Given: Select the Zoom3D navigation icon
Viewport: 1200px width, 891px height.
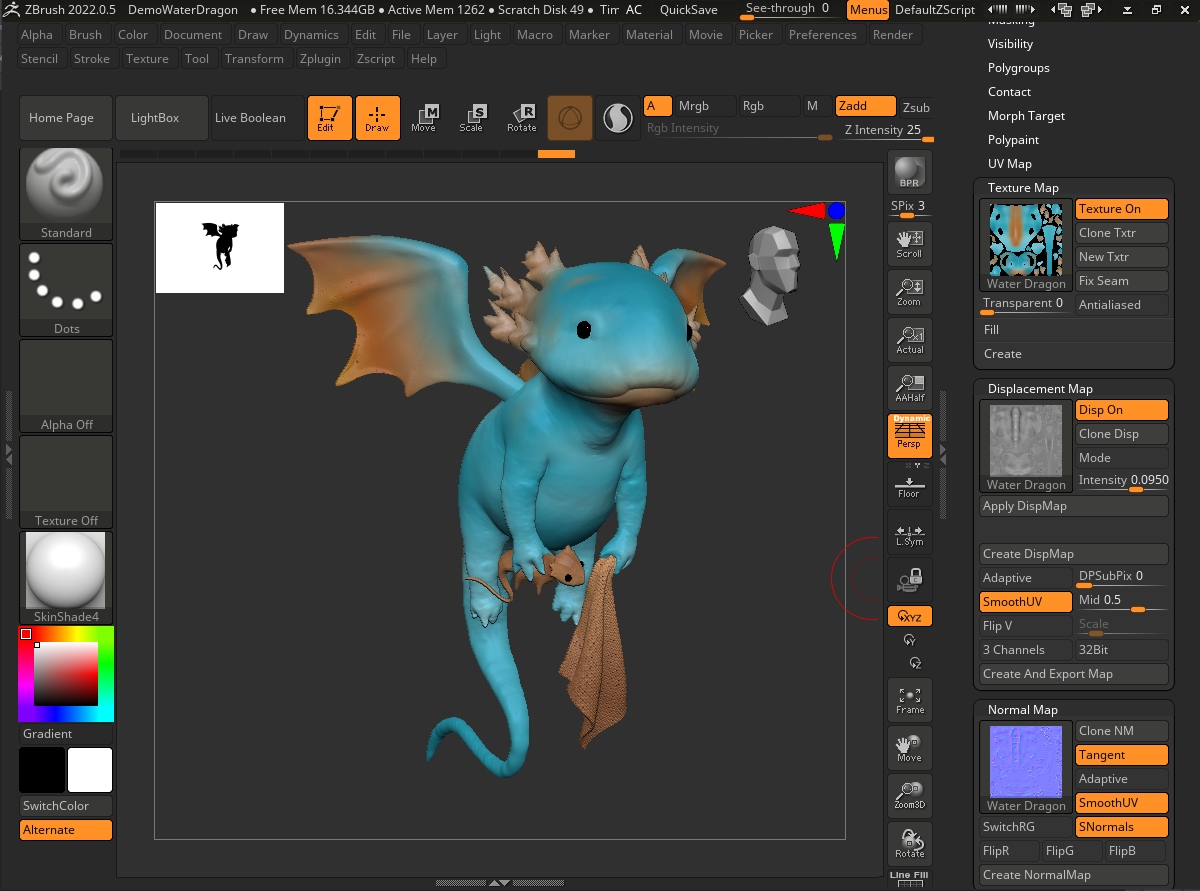Looking at the screenshot, I should (x=909, y=795).
